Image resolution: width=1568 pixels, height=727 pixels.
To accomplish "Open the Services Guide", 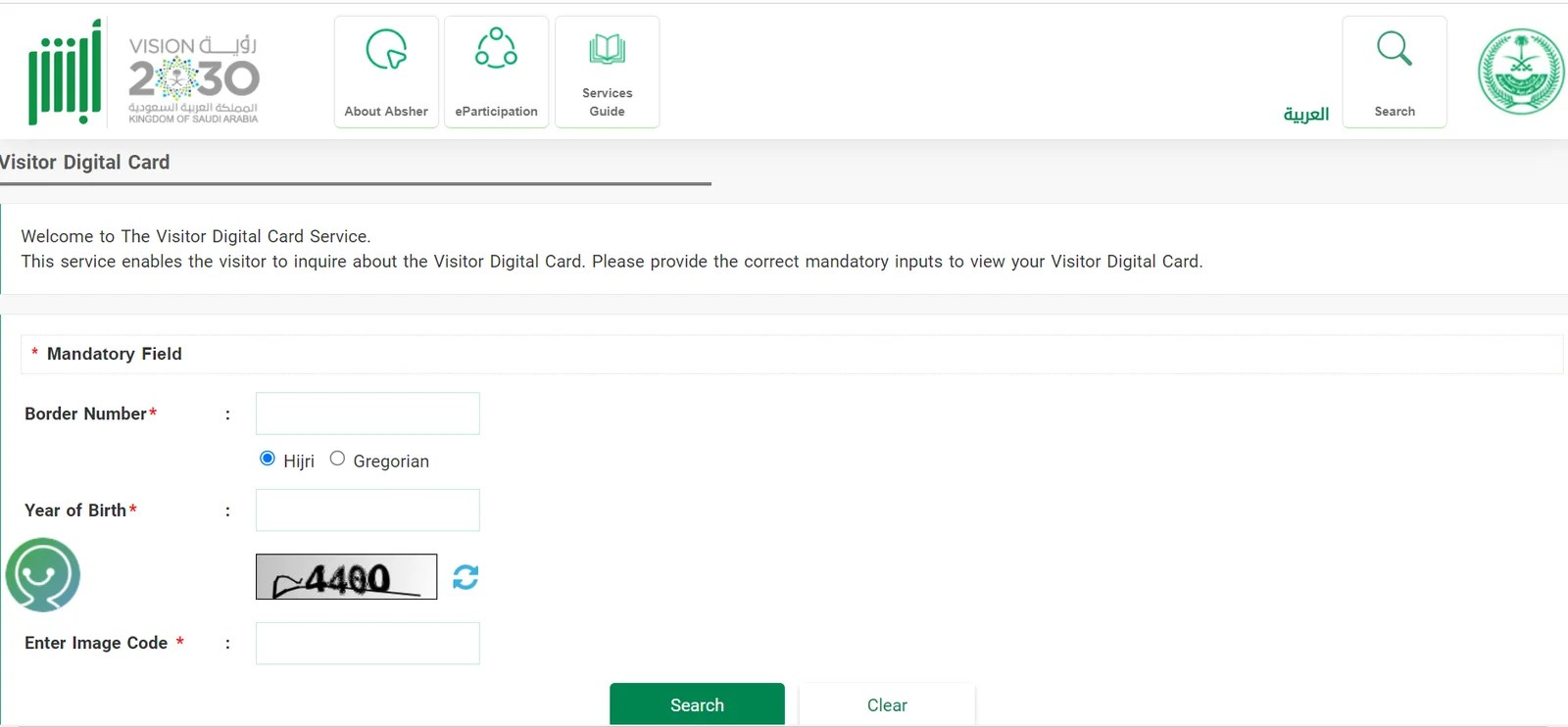I will (608, 71).
